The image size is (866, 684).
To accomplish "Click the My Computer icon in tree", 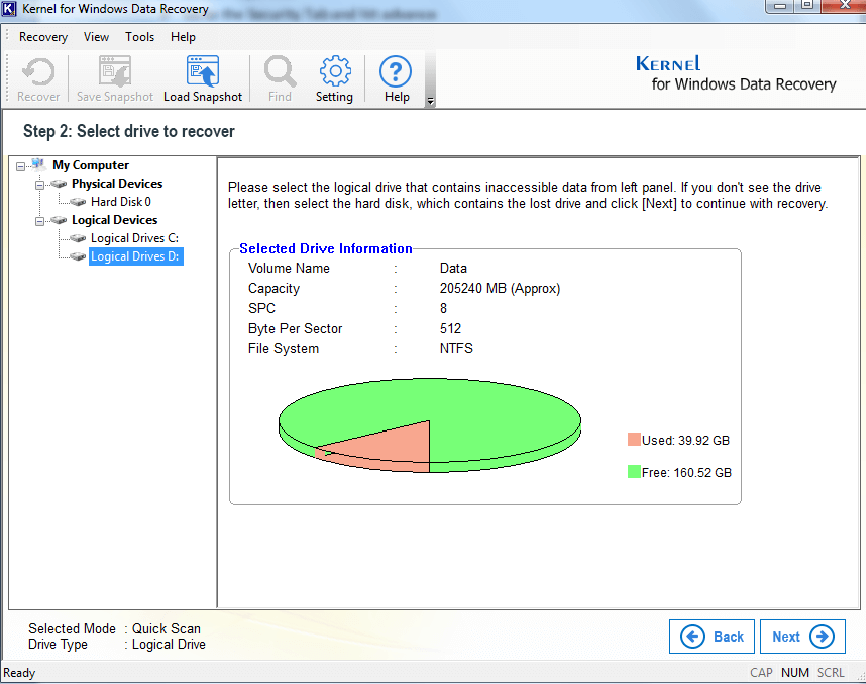I will [x=38, y=164].
